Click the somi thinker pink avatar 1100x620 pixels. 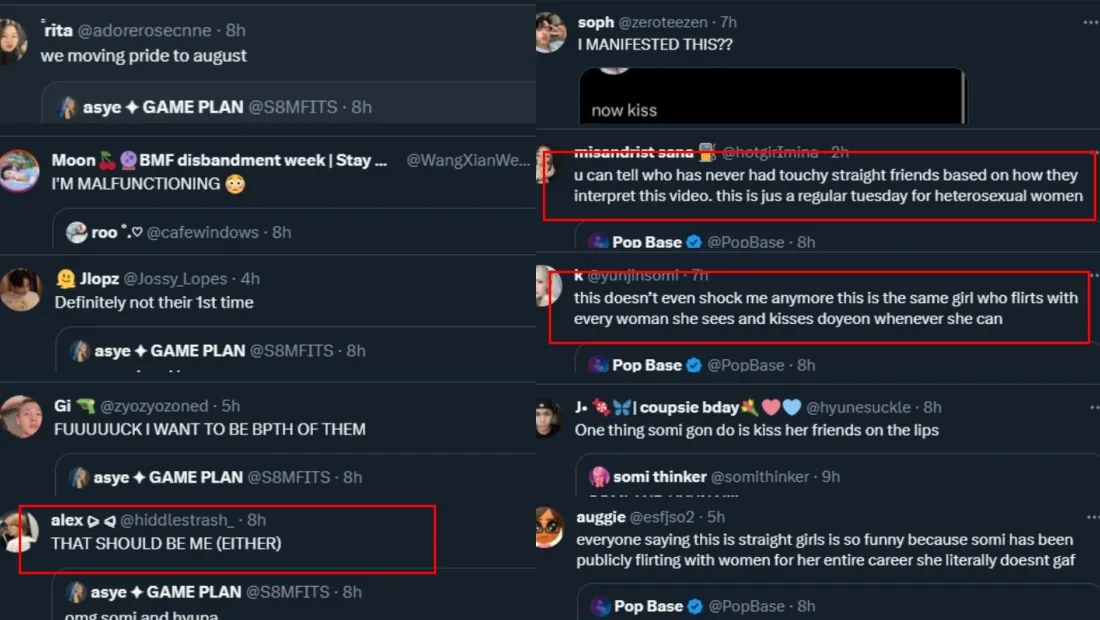click(600, 477)
